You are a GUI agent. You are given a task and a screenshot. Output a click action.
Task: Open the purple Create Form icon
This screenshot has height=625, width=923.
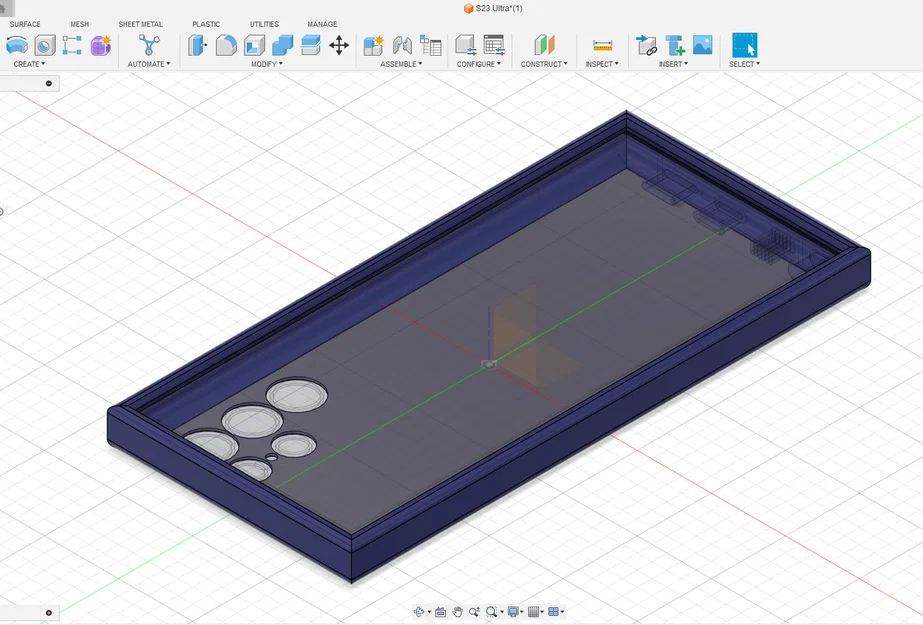(x=101, y=45)
